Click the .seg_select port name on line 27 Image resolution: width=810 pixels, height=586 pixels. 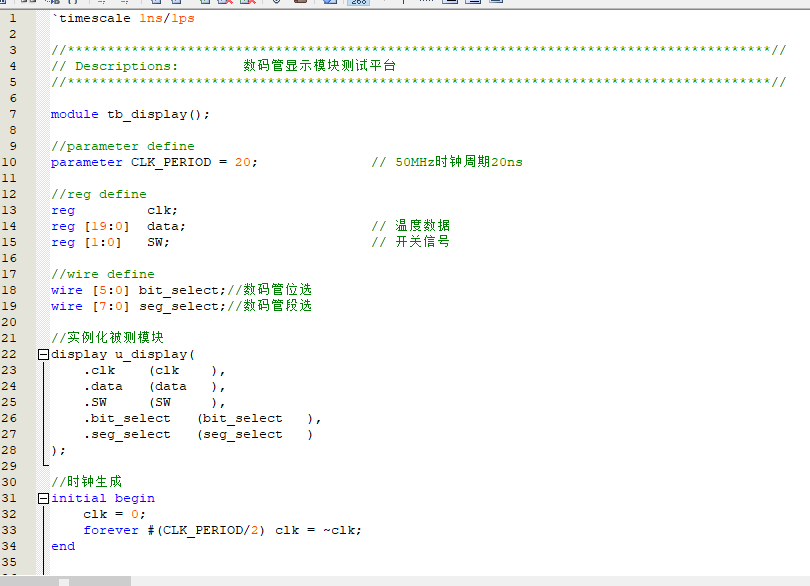[127, 435]
